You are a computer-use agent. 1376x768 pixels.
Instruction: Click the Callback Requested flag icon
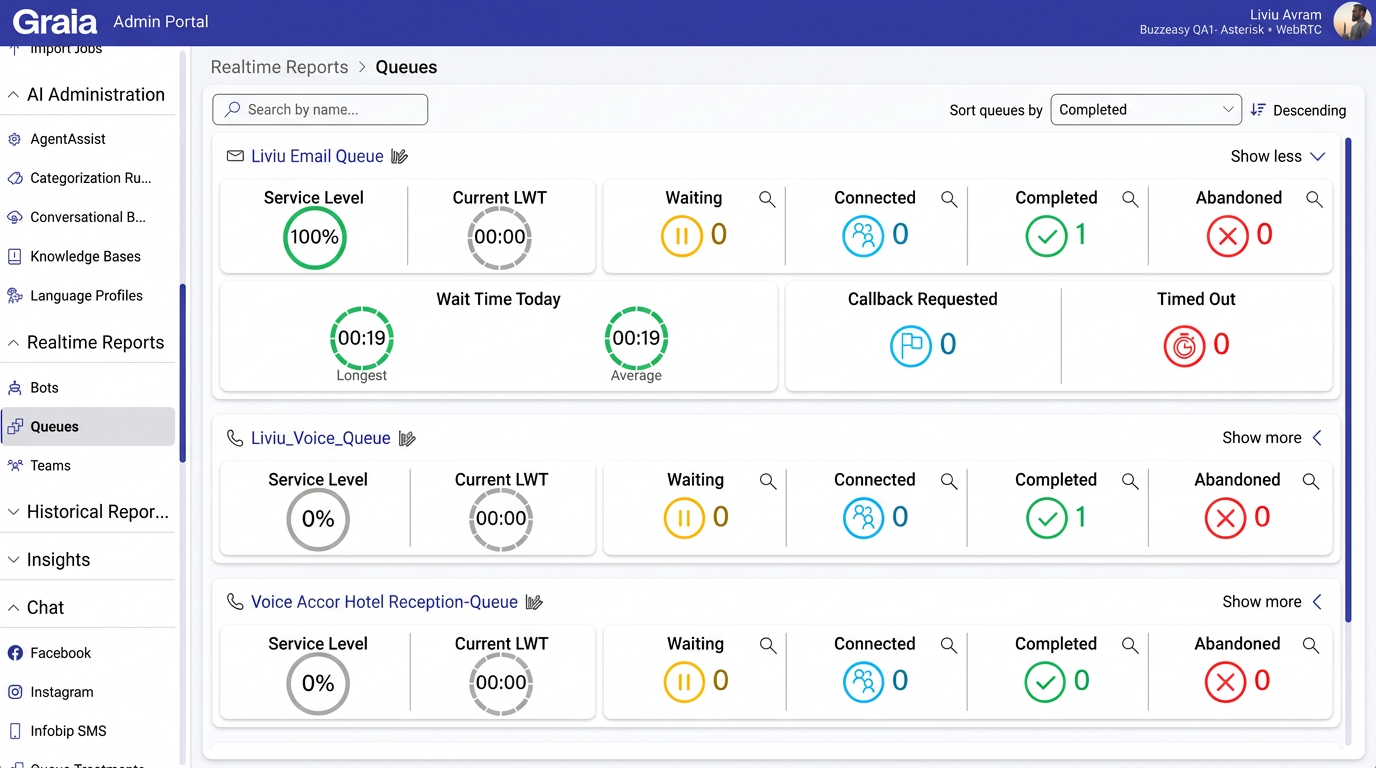911,346
